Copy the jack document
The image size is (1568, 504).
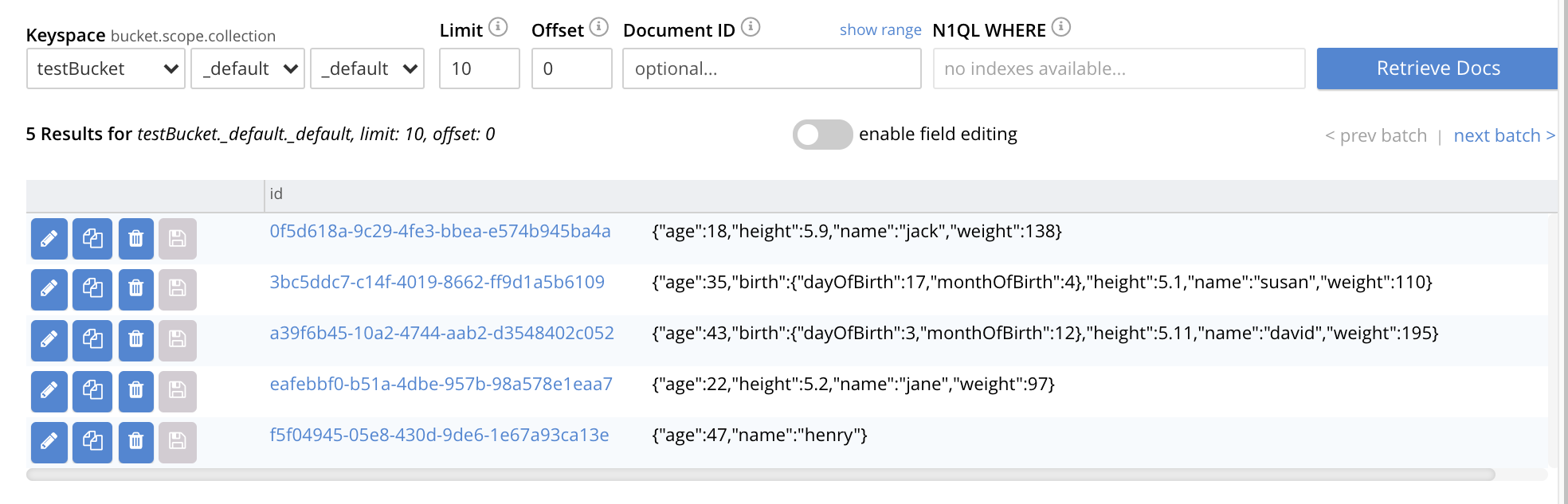pos(92,239)
